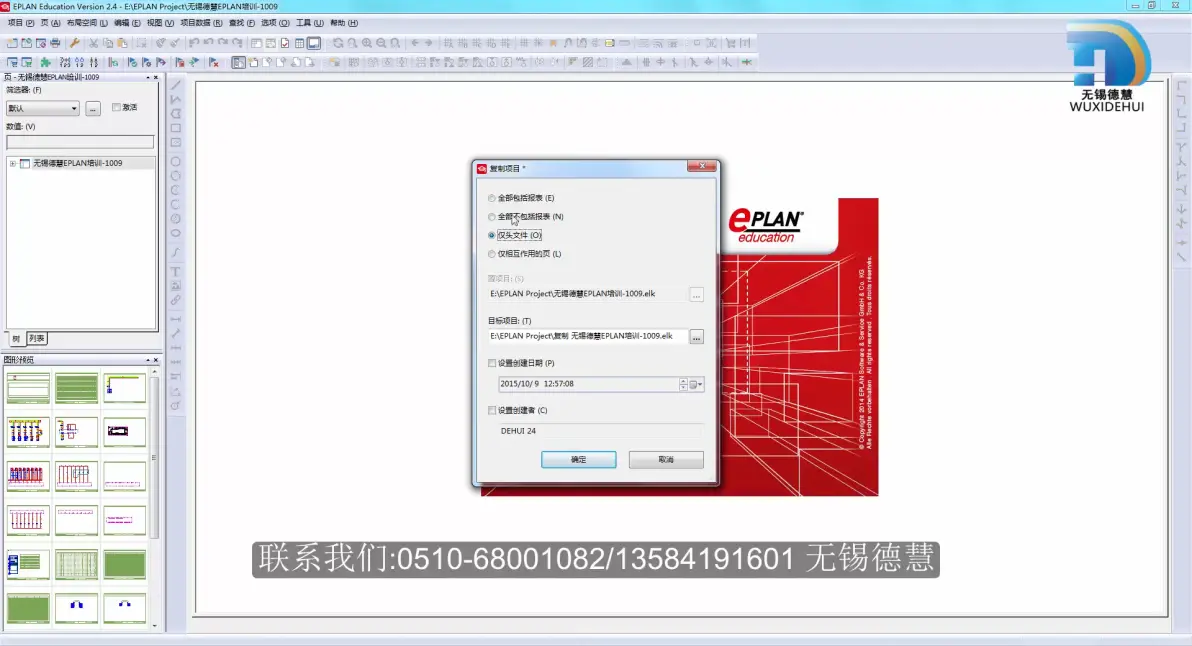This screenshot has width=1192, height=646.
Task: Click the print icon in top toolbar
Action: click(x=55, y=43)
